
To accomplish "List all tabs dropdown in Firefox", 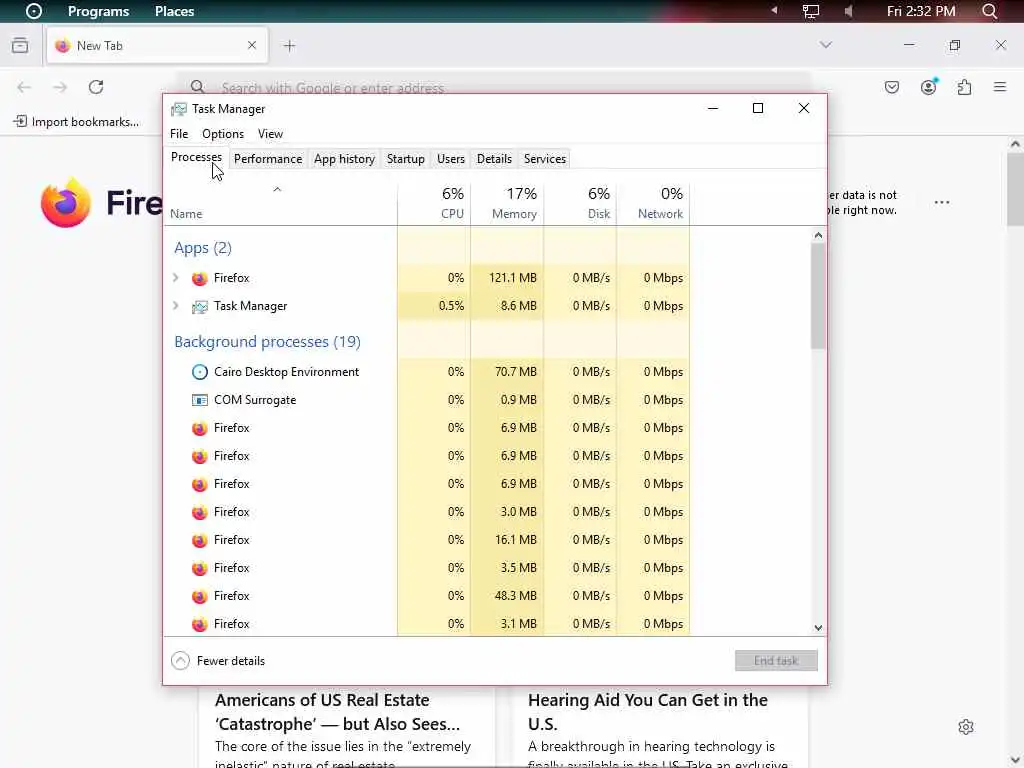I will click(x=825, y=45).
